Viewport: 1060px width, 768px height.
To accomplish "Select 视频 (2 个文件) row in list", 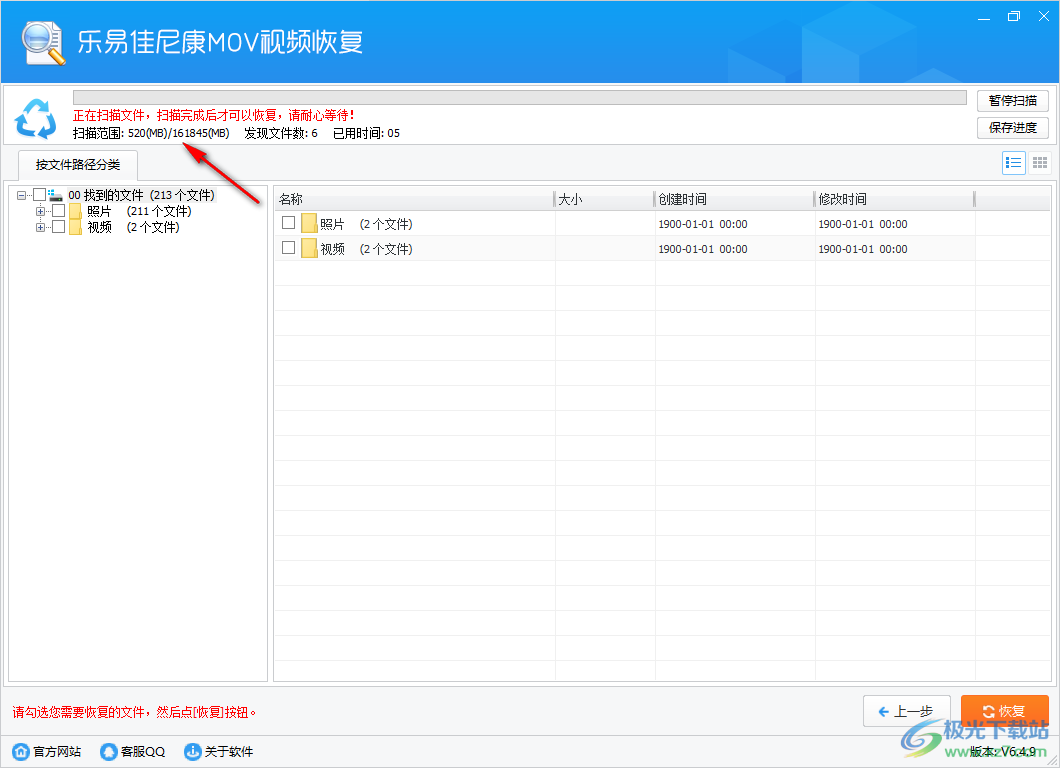I will pyautogui.click(x=662, y=248).
